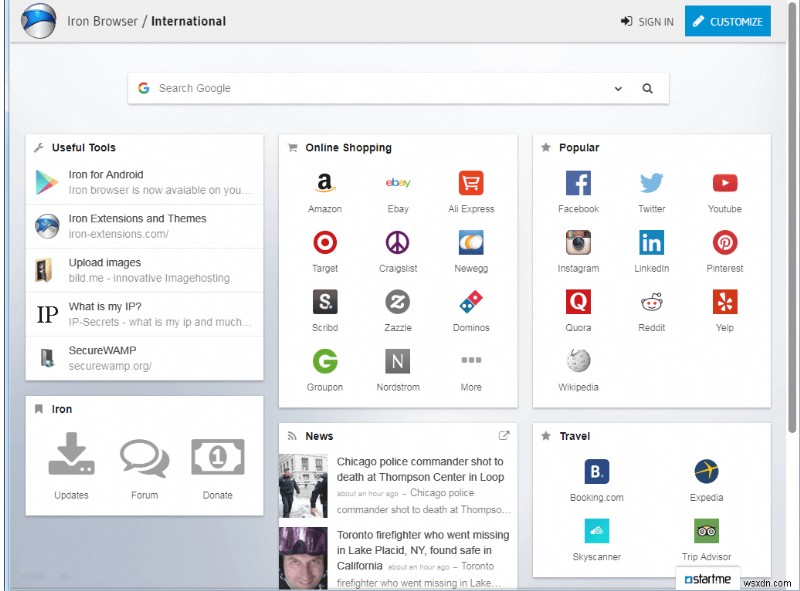Viewport: 800px width, 591px height.
Task: Open the Quora shortcut
Action: click(x=578, y=302)
